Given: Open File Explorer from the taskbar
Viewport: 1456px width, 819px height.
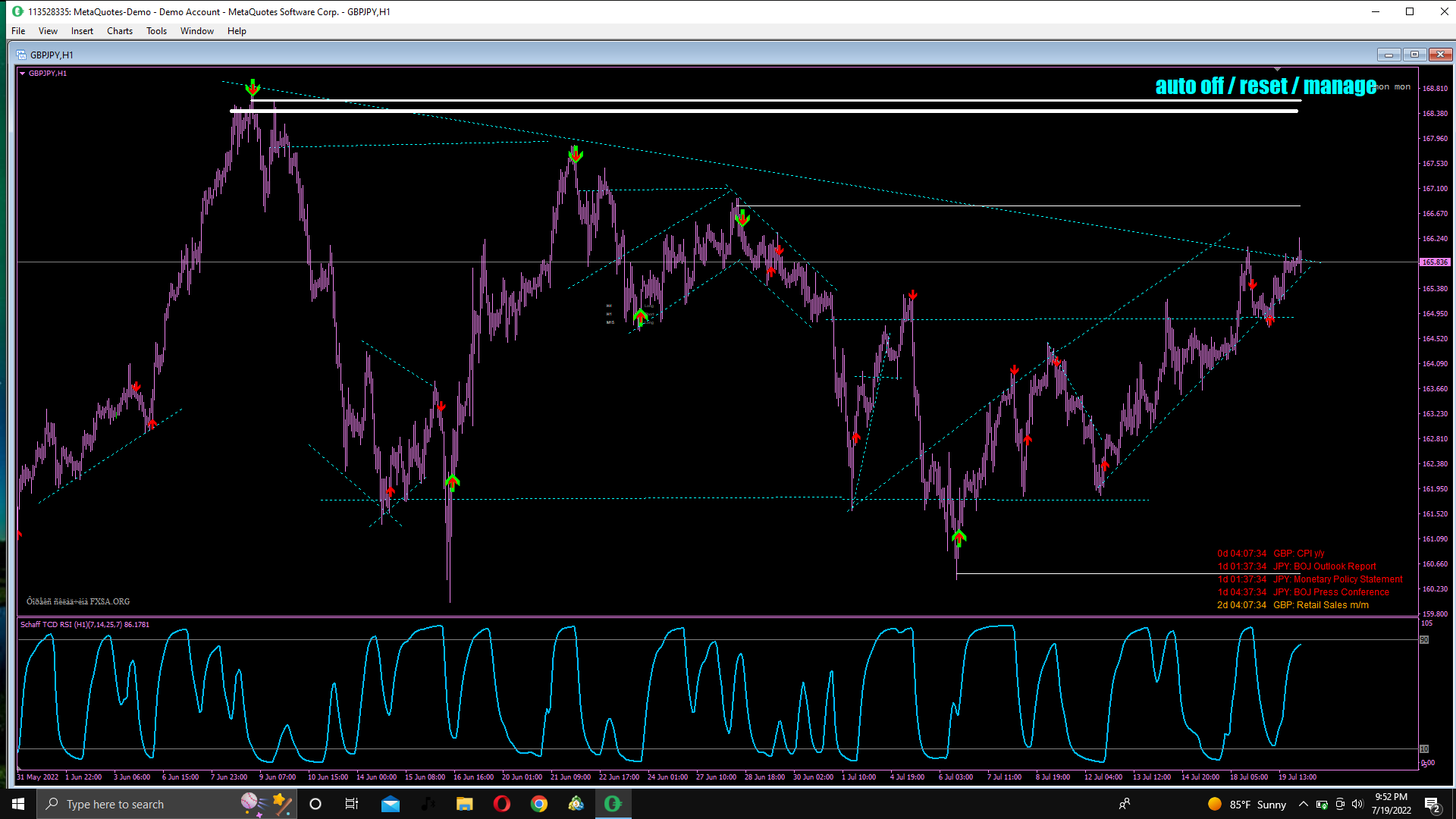Looking at the screenshot, I should pyautogui.click(x=464, y=804).
